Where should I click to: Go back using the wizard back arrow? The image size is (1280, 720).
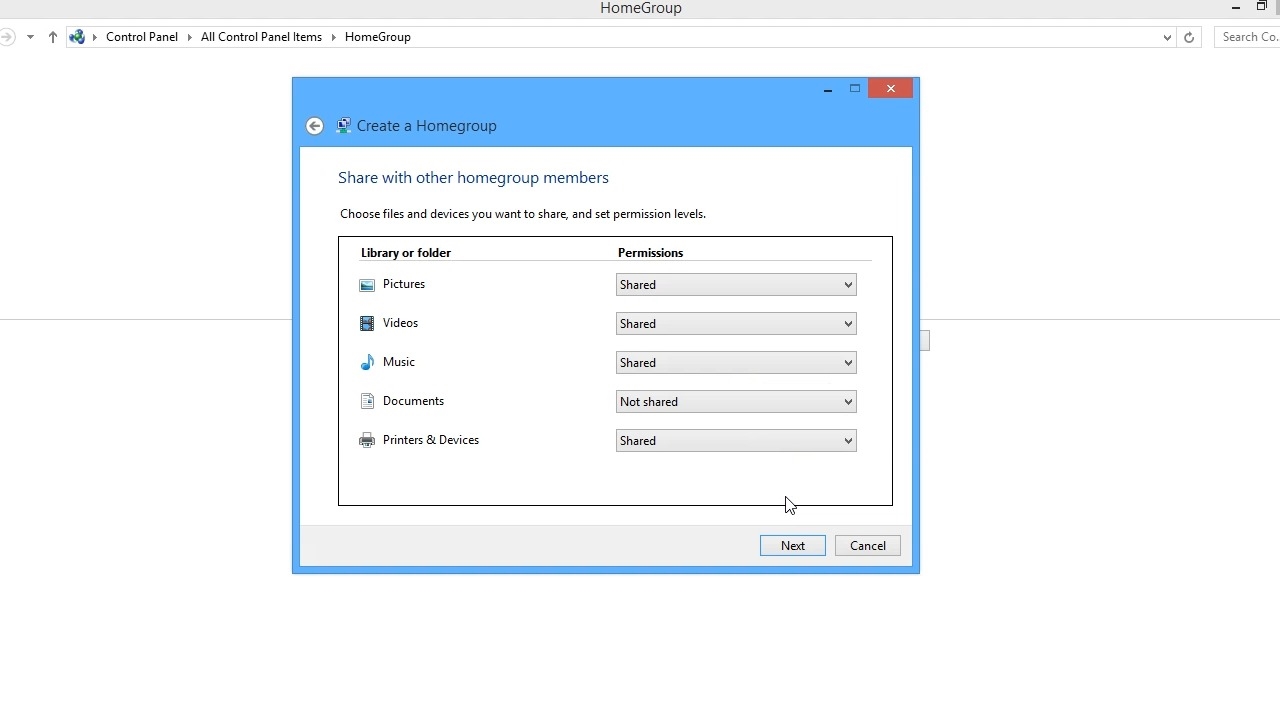315,126
